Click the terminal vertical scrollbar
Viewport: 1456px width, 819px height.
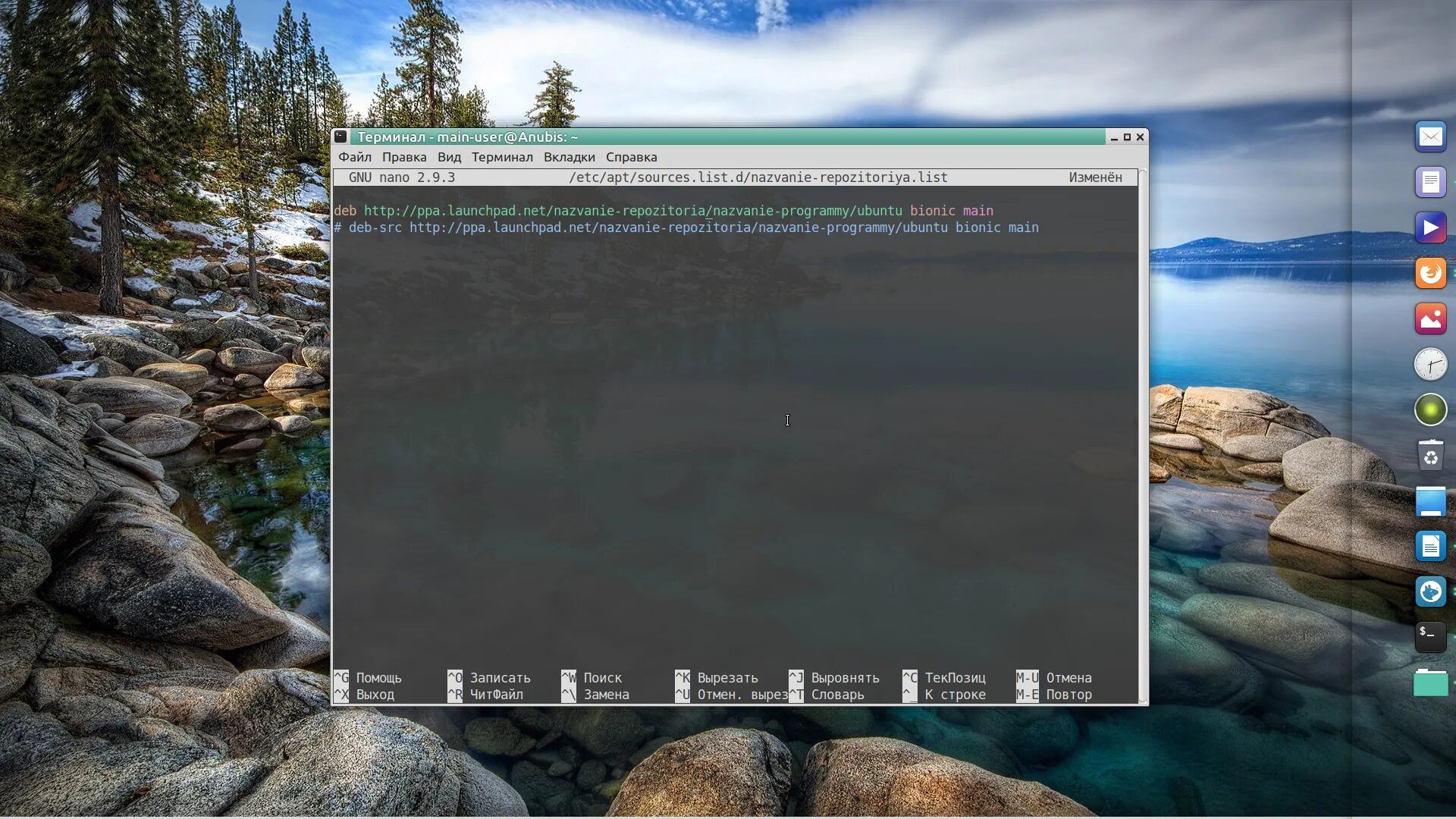(1142, 436)
